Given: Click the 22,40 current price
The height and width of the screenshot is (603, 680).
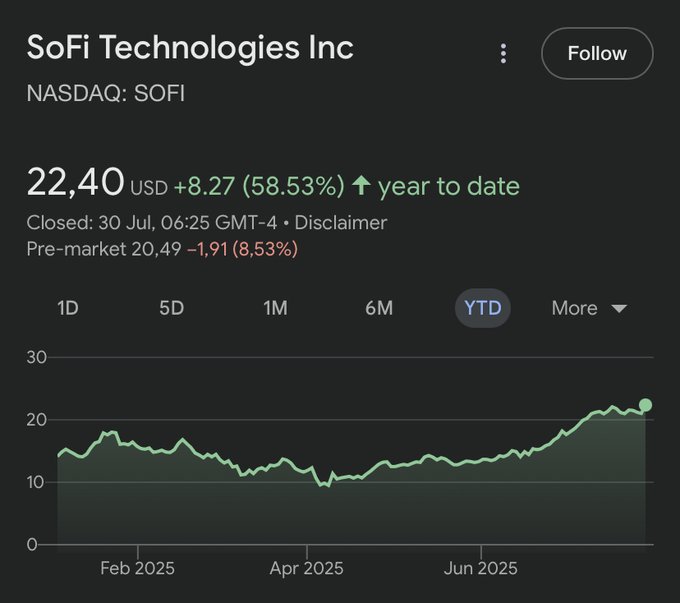Looking at the screenshot, I should coord(75,183).
